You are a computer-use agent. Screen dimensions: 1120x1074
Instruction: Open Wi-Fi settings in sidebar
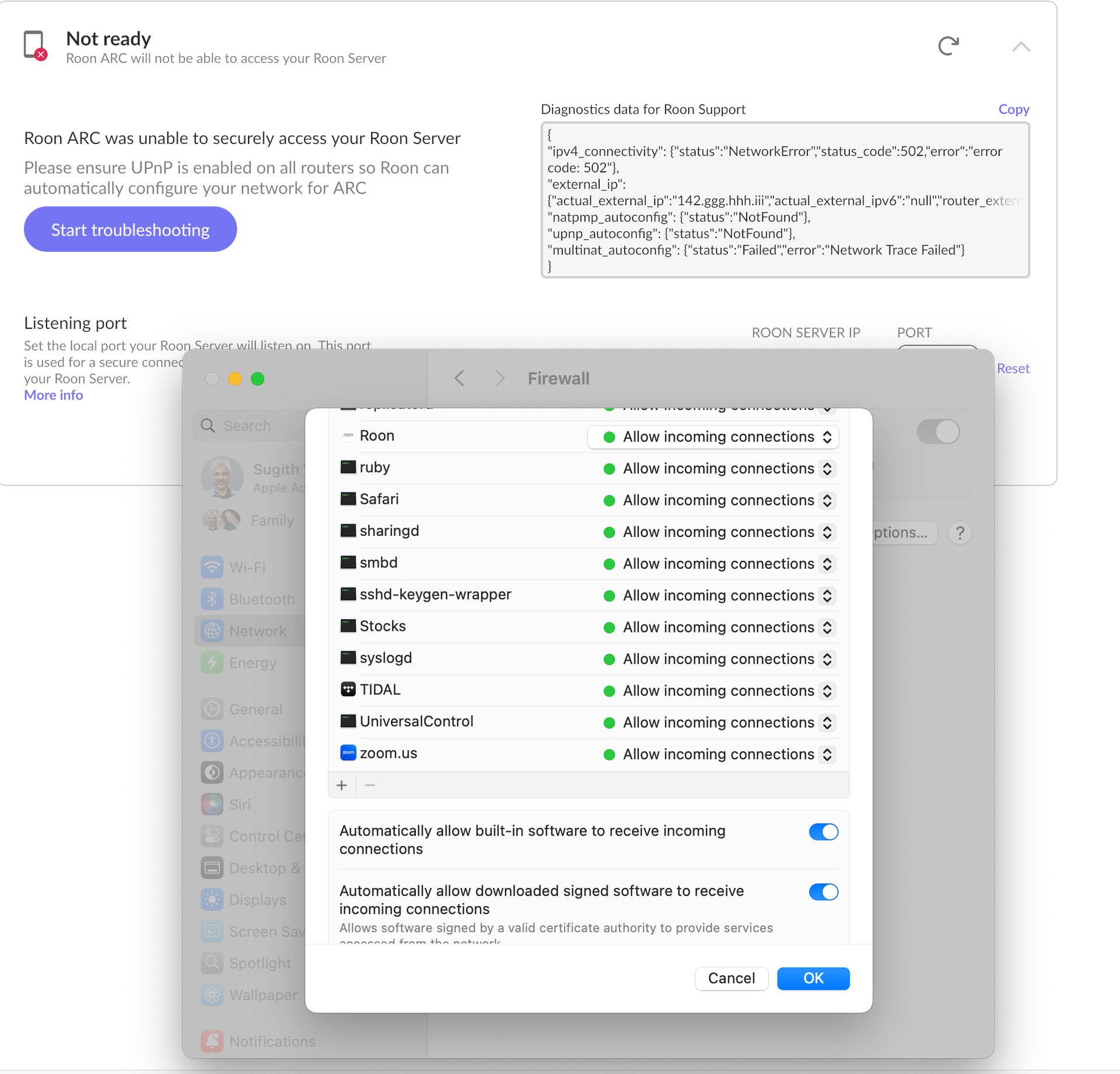coord(247,567)
